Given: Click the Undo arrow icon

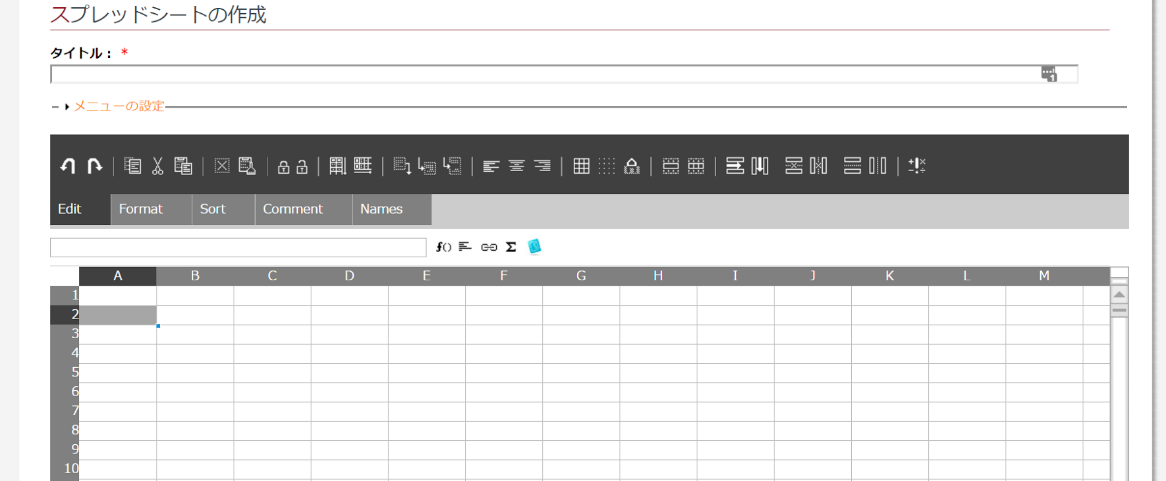Looking at the screenshot, I should point(68,167).
